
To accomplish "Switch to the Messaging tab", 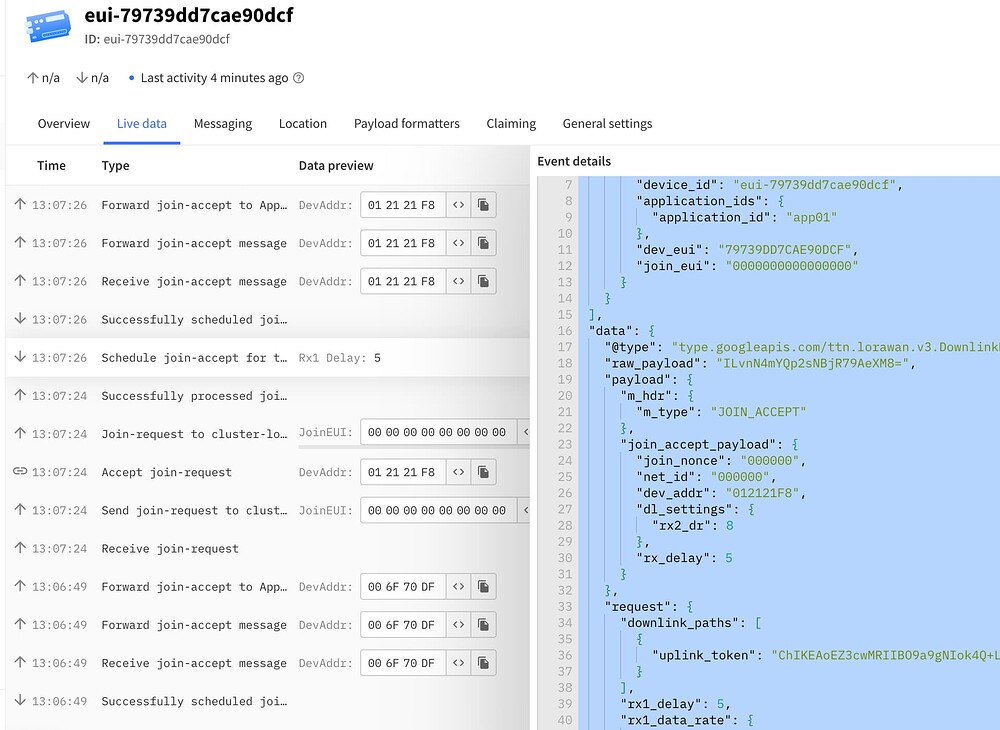I will tap(223, 124).
